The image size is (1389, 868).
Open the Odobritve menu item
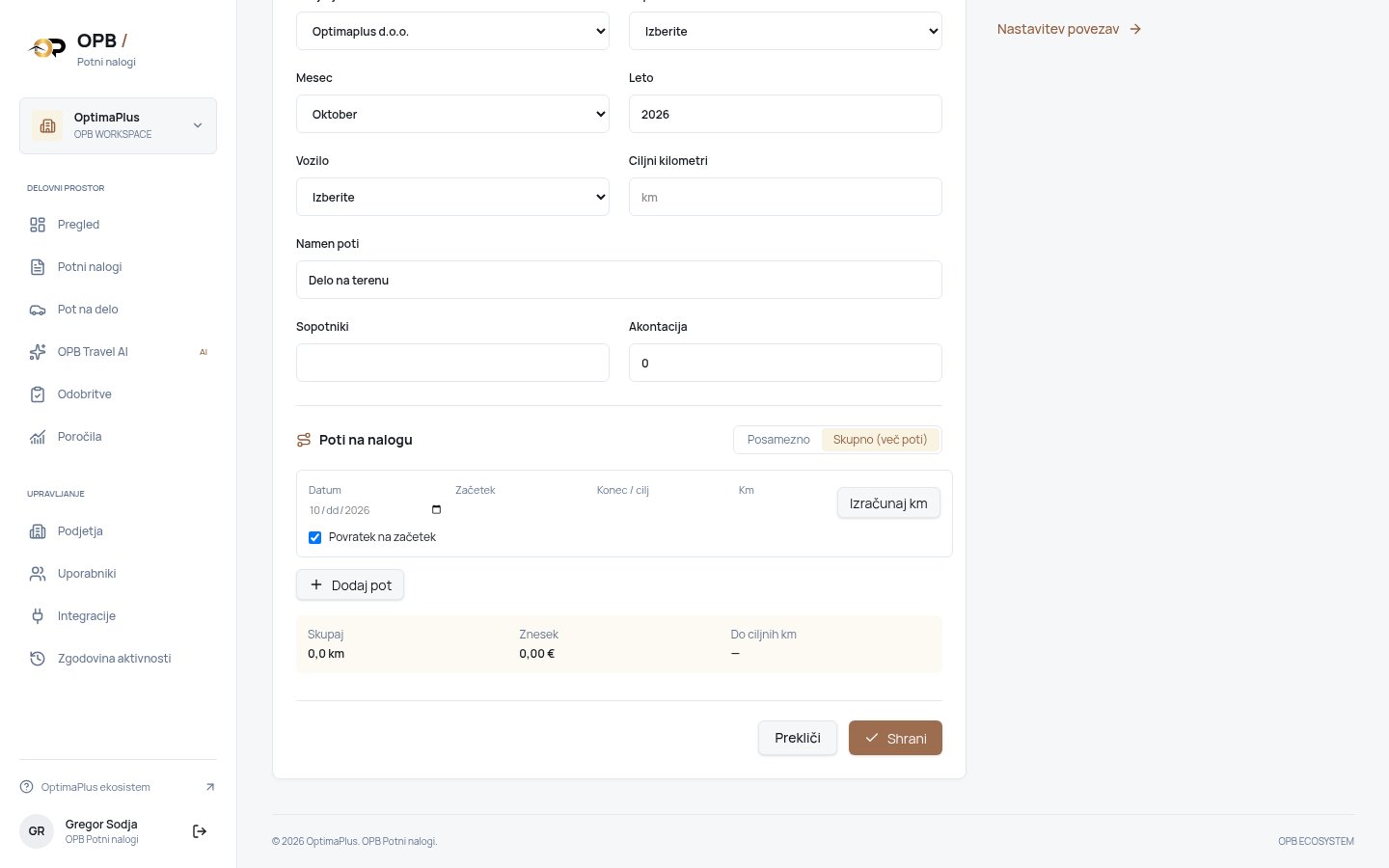coord(118,394)
